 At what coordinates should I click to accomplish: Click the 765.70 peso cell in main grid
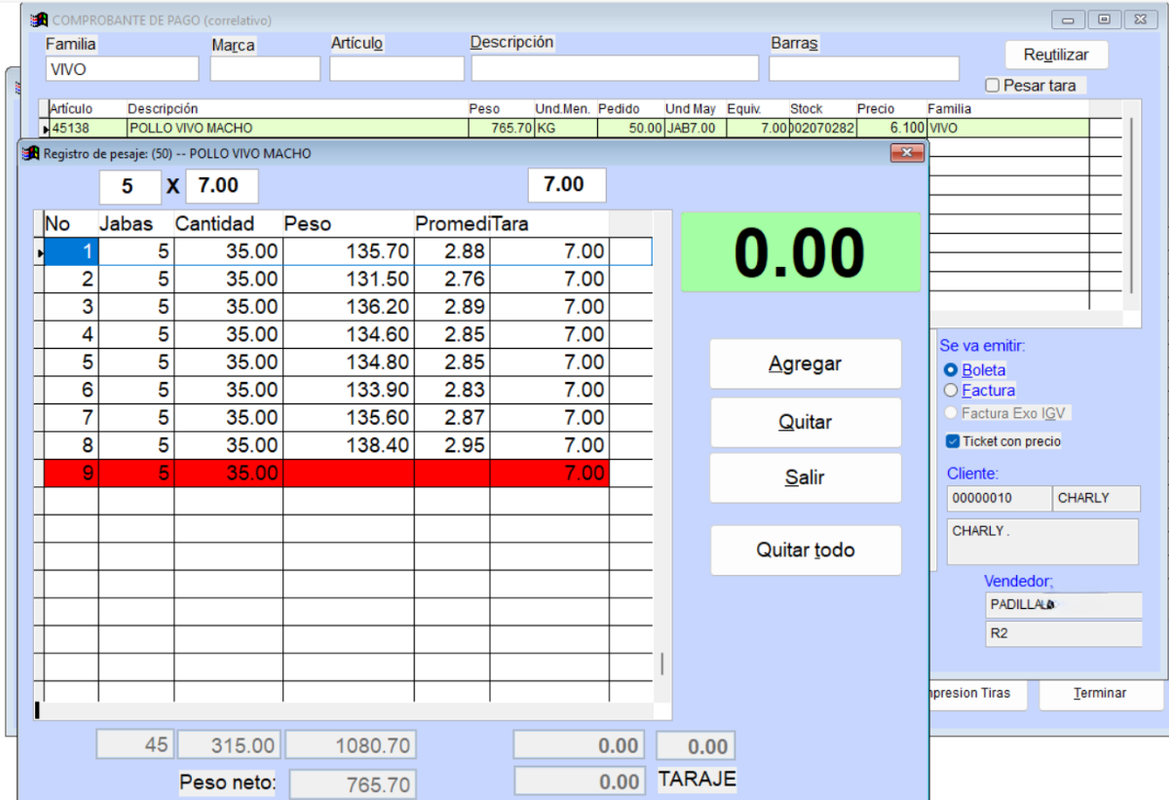(x=501, y=128)
